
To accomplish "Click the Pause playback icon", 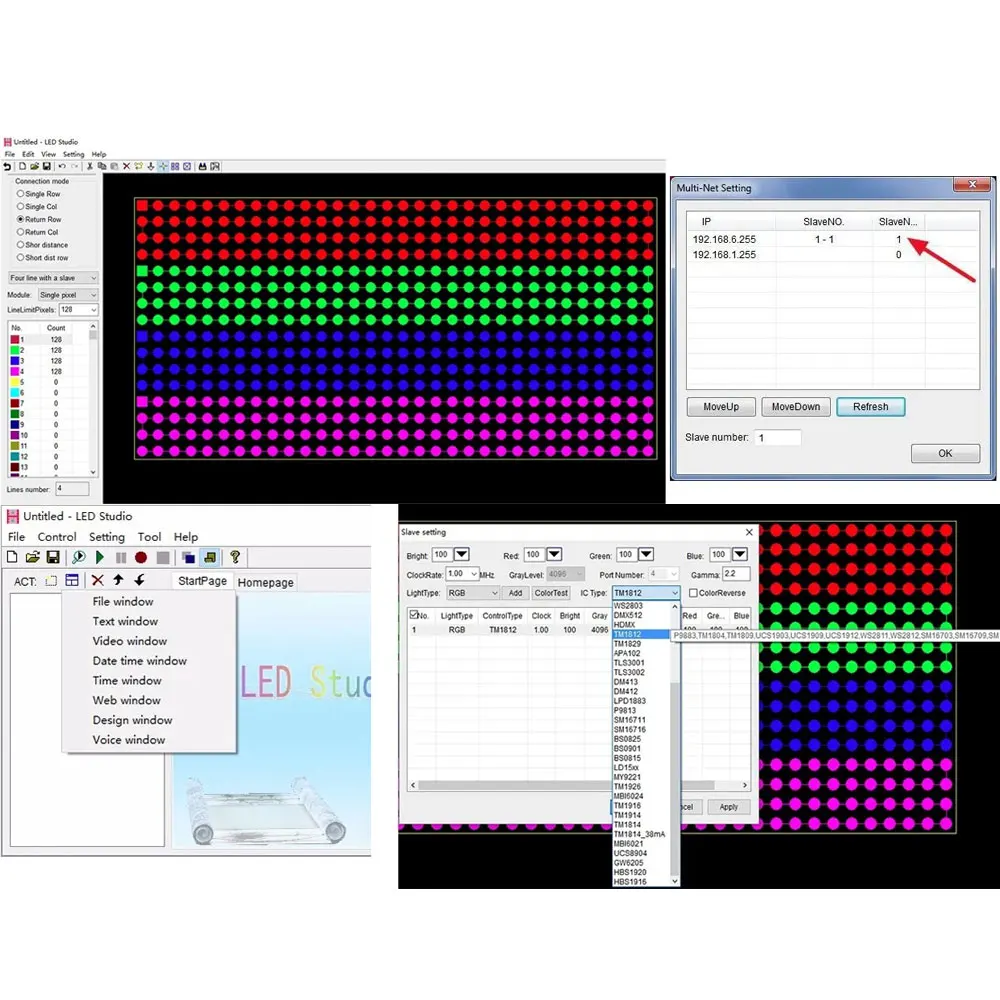I will coord(122,557).
